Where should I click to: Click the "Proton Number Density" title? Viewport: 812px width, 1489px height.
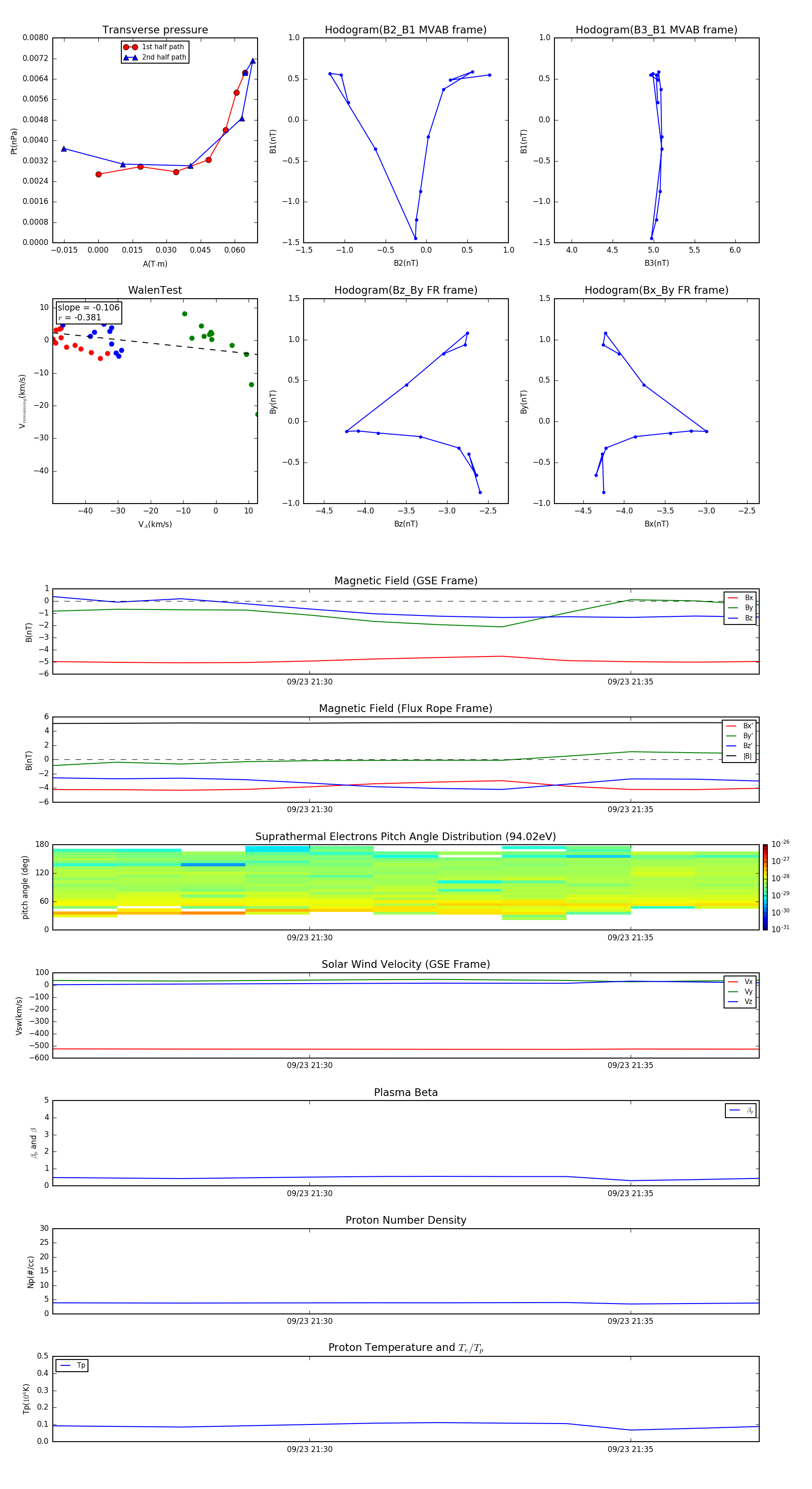point(406,1220)
